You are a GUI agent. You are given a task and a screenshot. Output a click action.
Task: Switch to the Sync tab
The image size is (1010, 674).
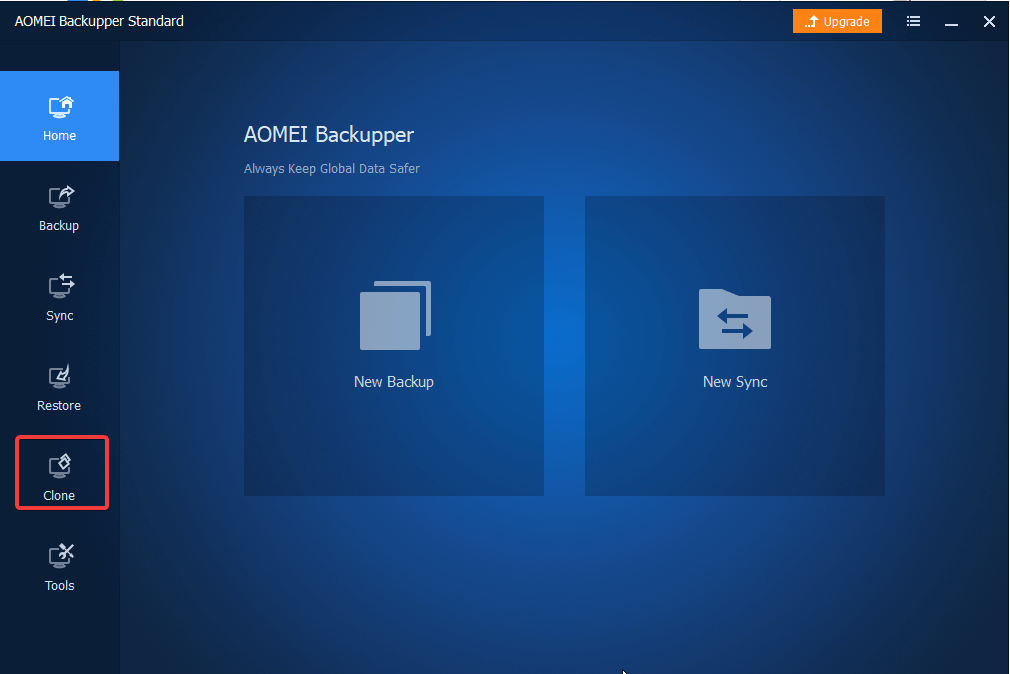[59, 315]
